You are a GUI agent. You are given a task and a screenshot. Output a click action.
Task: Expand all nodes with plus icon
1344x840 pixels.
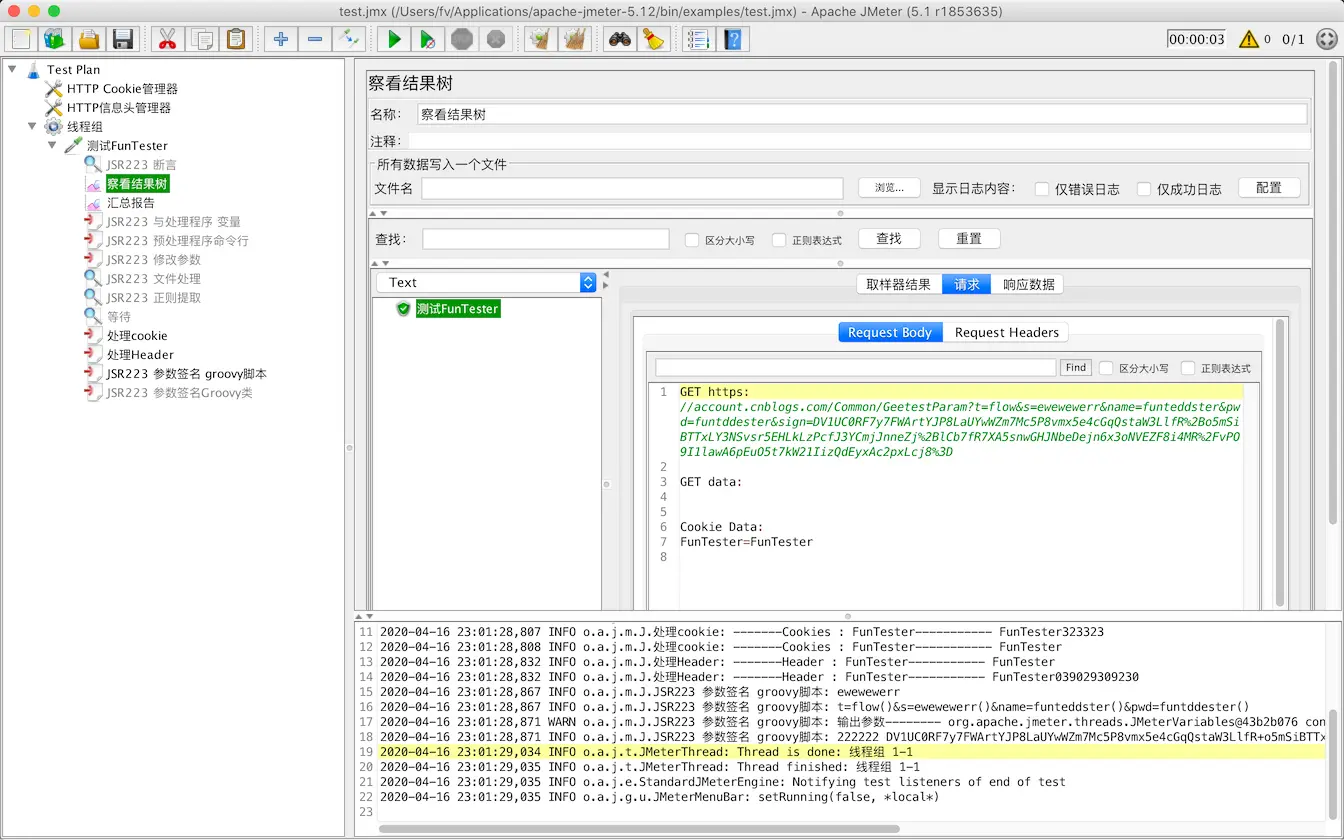(x=281, y=39)
